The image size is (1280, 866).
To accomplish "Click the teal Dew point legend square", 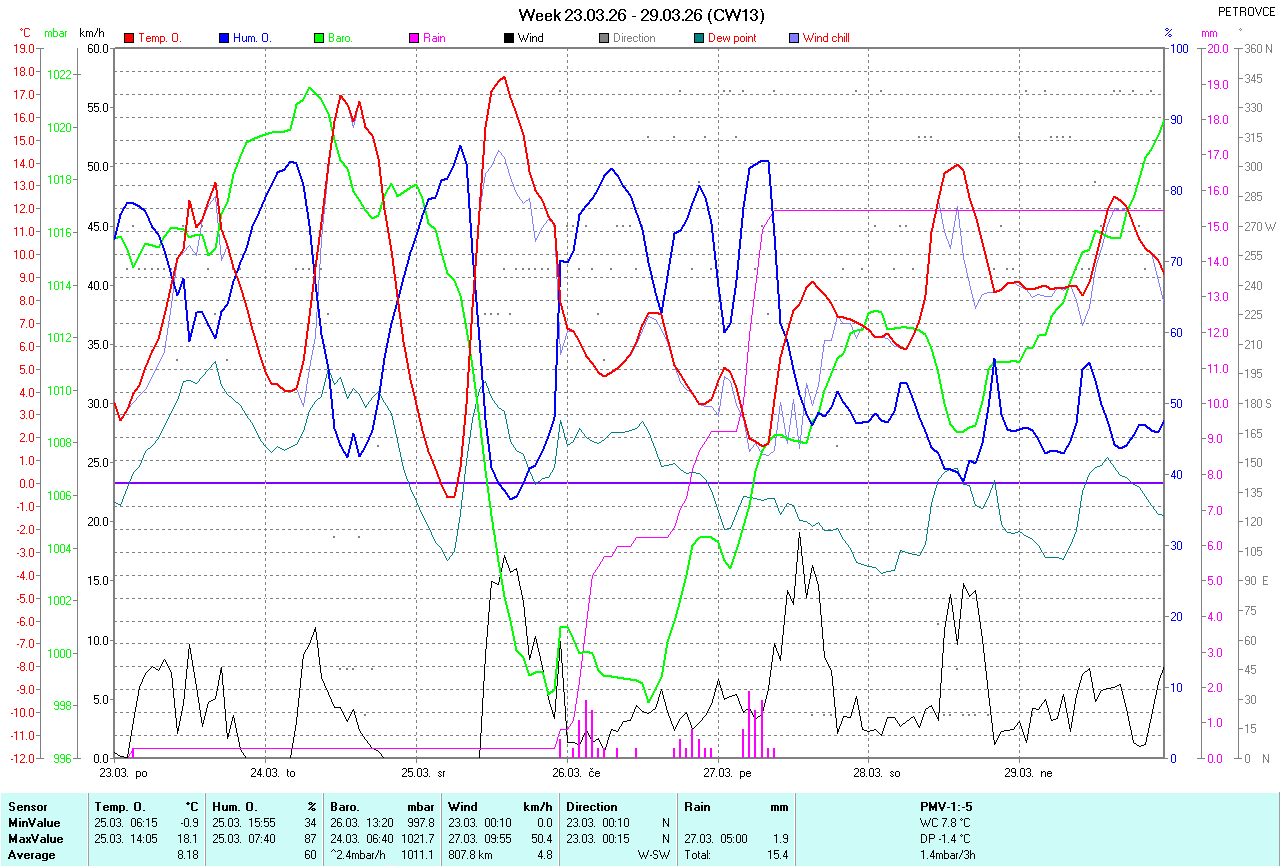I will point(699,38).
